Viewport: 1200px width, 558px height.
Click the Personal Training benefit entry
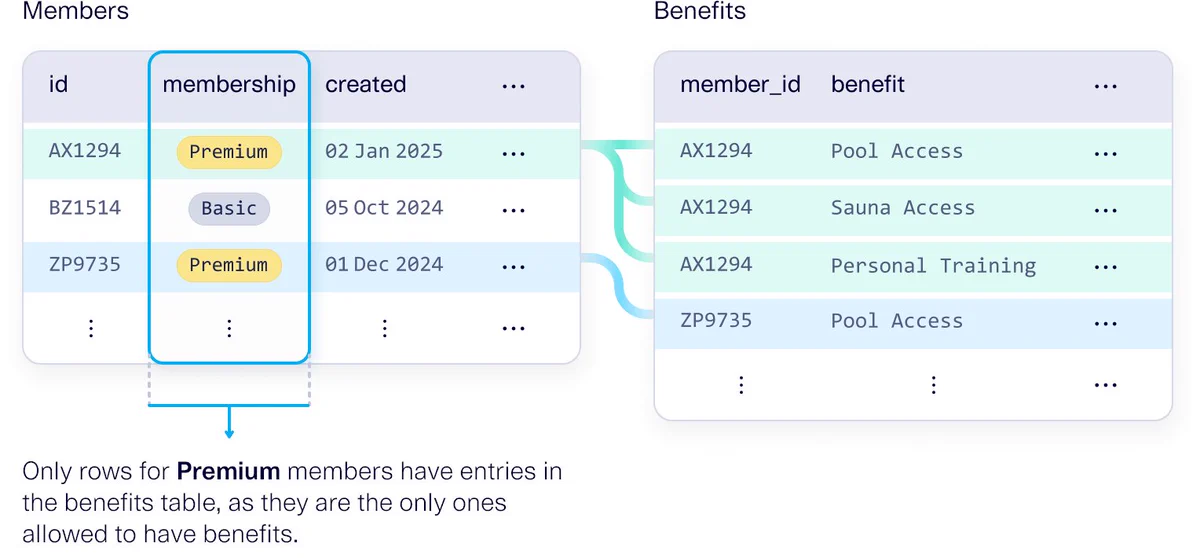click(x=933, y=265)
